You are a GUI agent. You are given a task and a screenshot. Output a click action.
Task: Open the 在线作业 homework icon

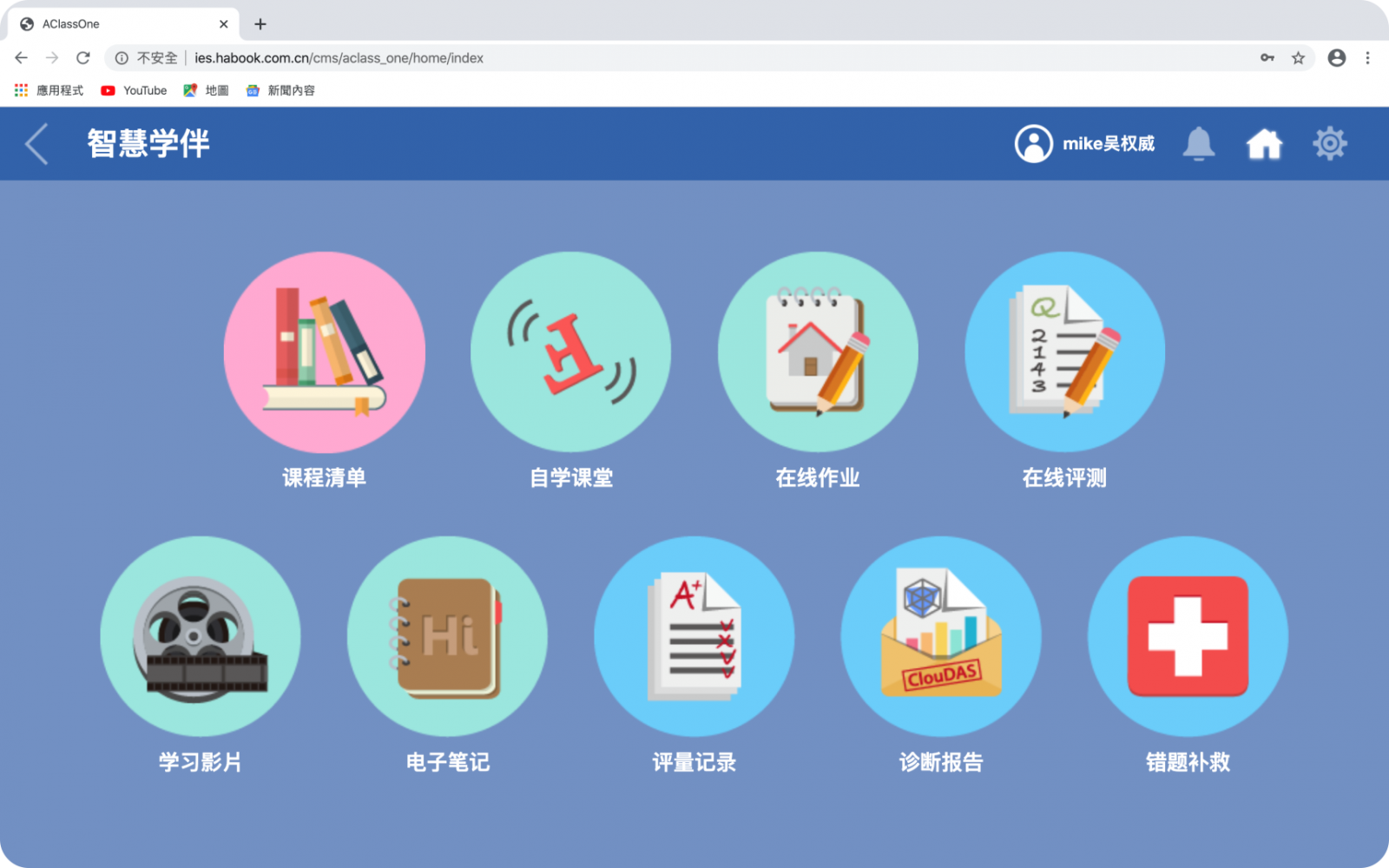818,352
